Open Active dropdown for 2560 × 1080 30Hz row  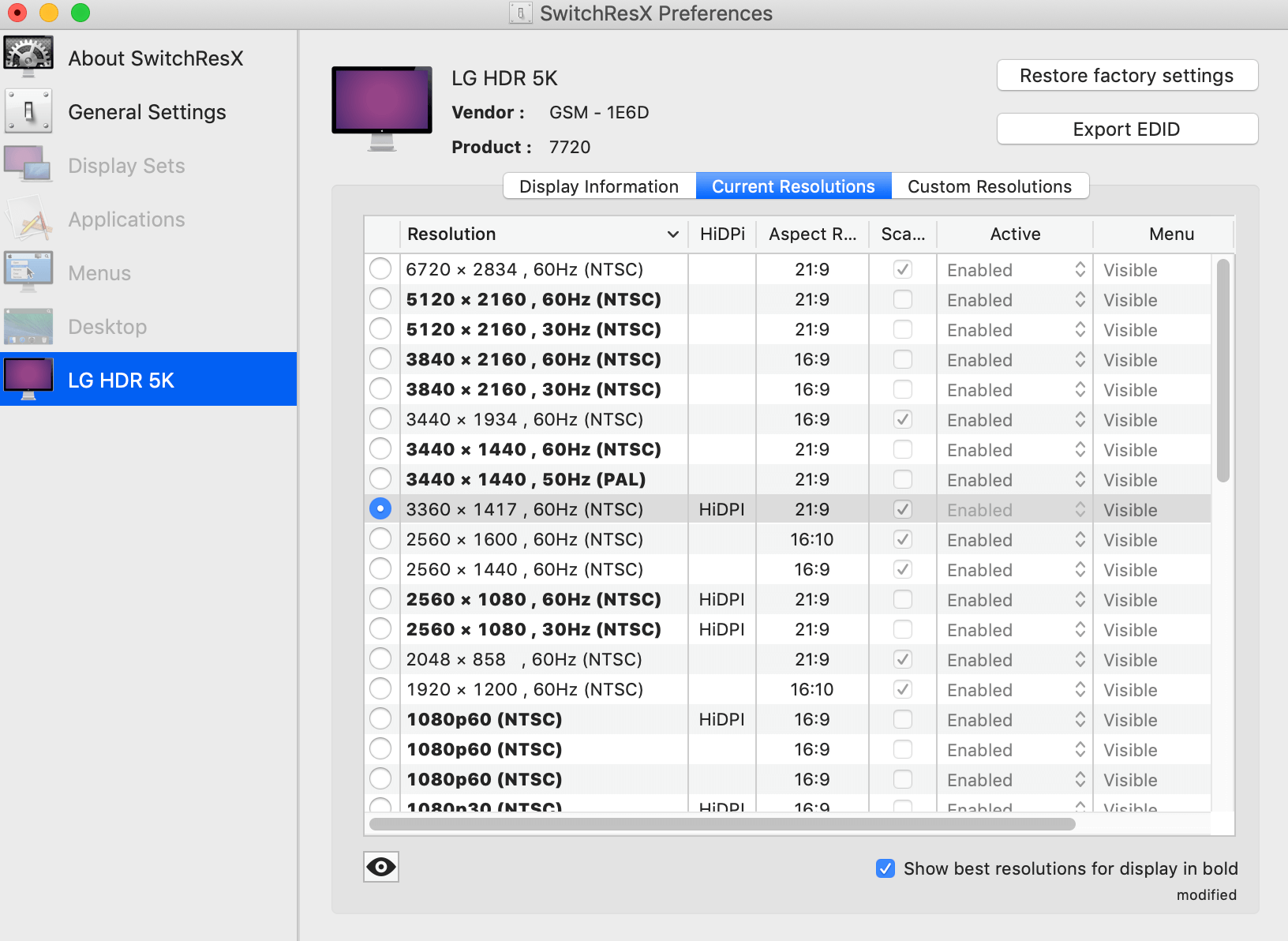click(x=1017, y=630)
